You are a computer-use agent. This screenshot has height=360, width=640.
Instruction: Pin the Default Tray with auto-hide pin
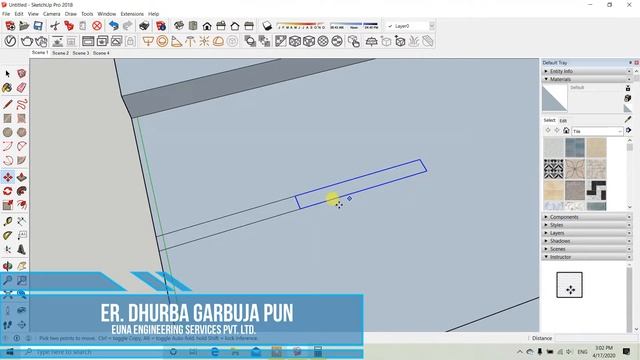tap(630, 62)
